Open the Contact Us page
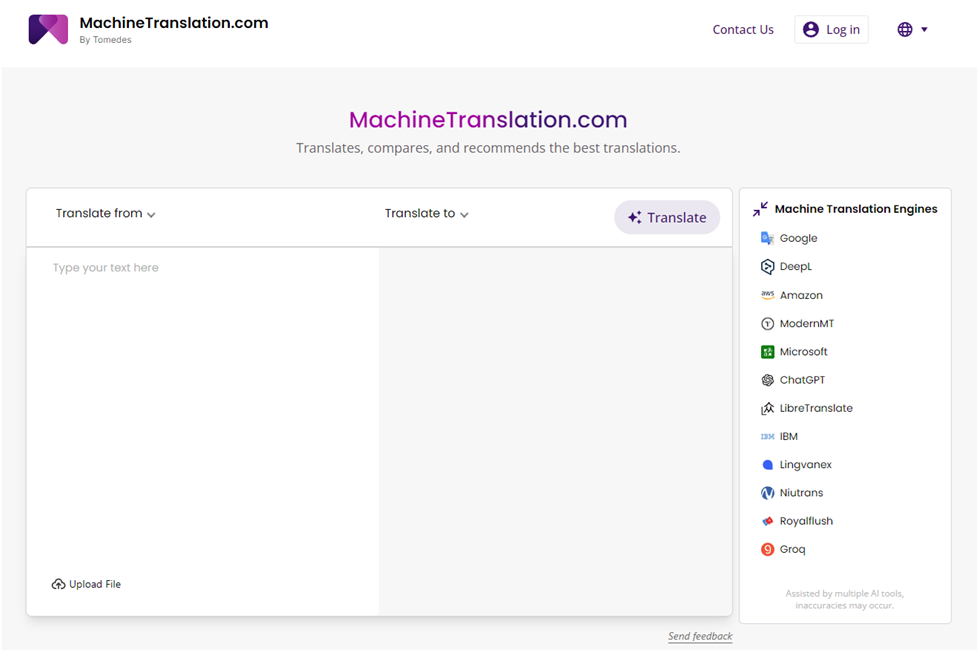 [743, 29]
